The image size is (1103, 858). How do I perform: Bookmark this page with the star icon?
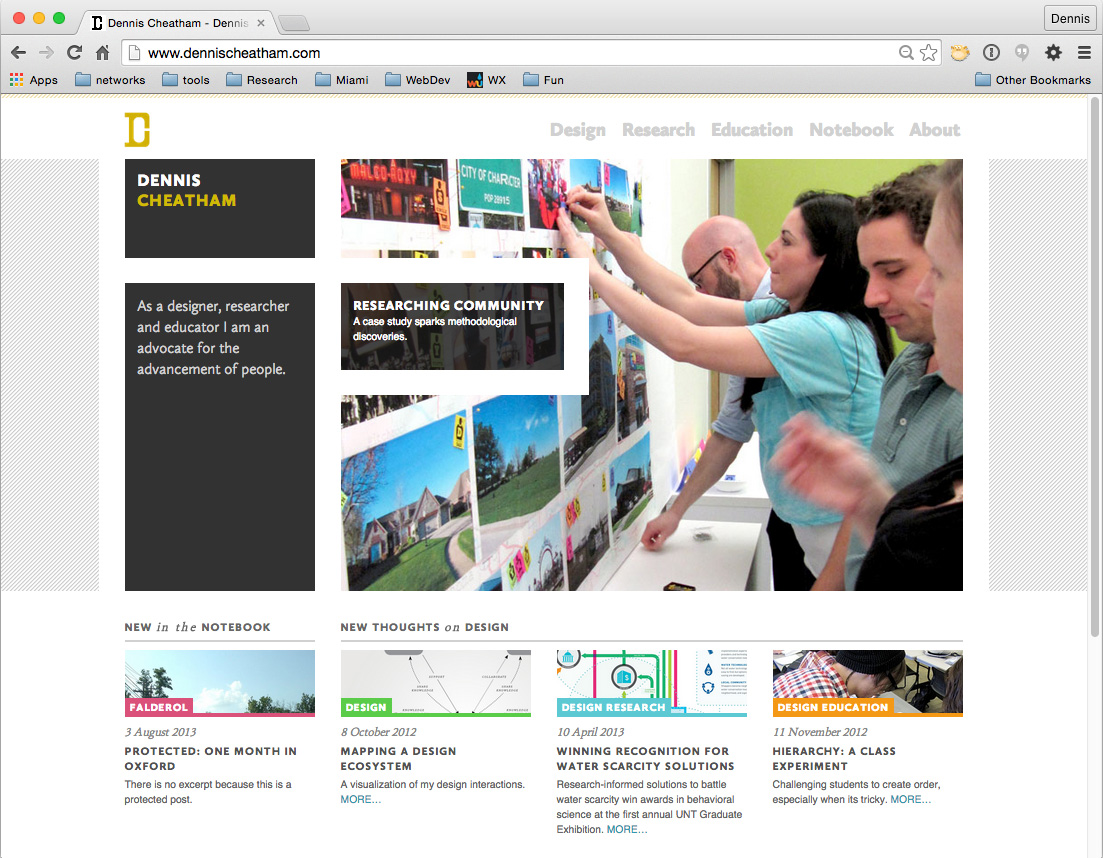(929, 53)
